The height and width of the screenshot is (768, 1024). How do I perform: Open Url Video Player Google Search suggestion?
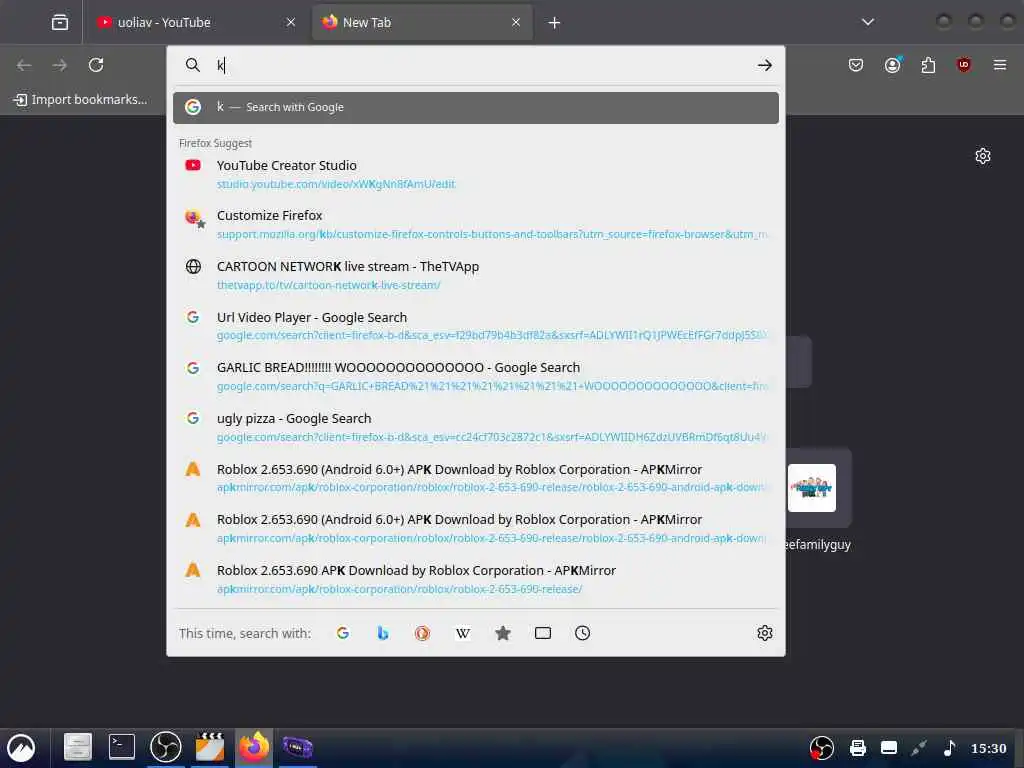pos(475,326)
